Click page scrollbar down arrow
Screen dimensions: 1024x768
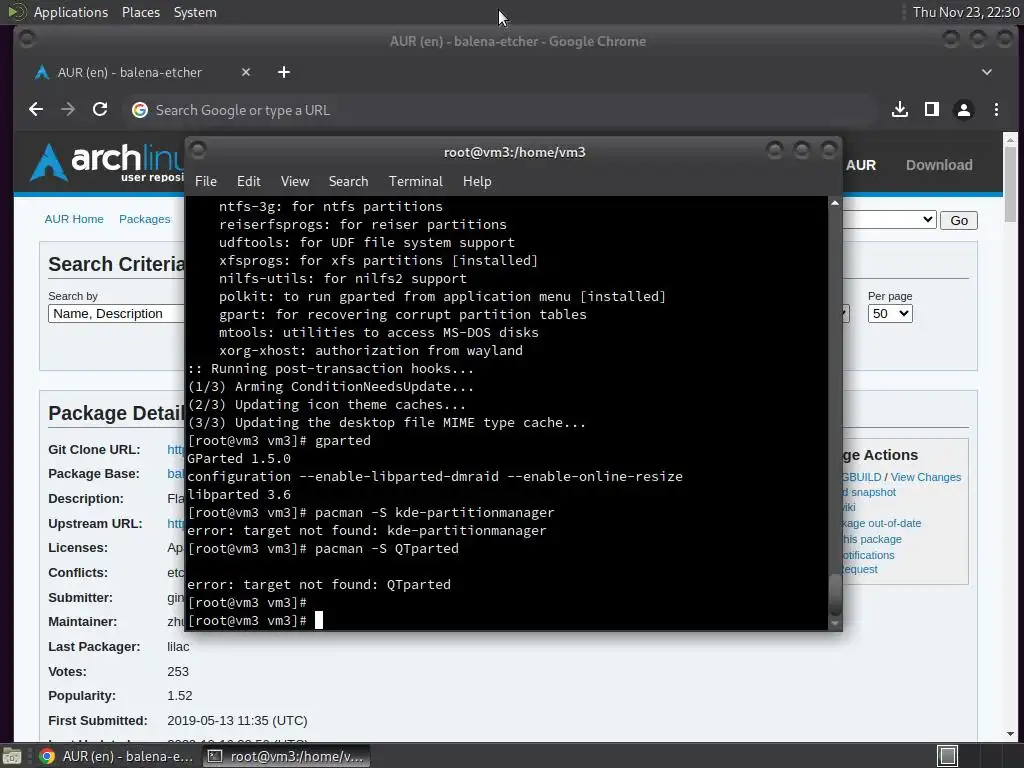pyautogui.click(x=1010, y=733)
